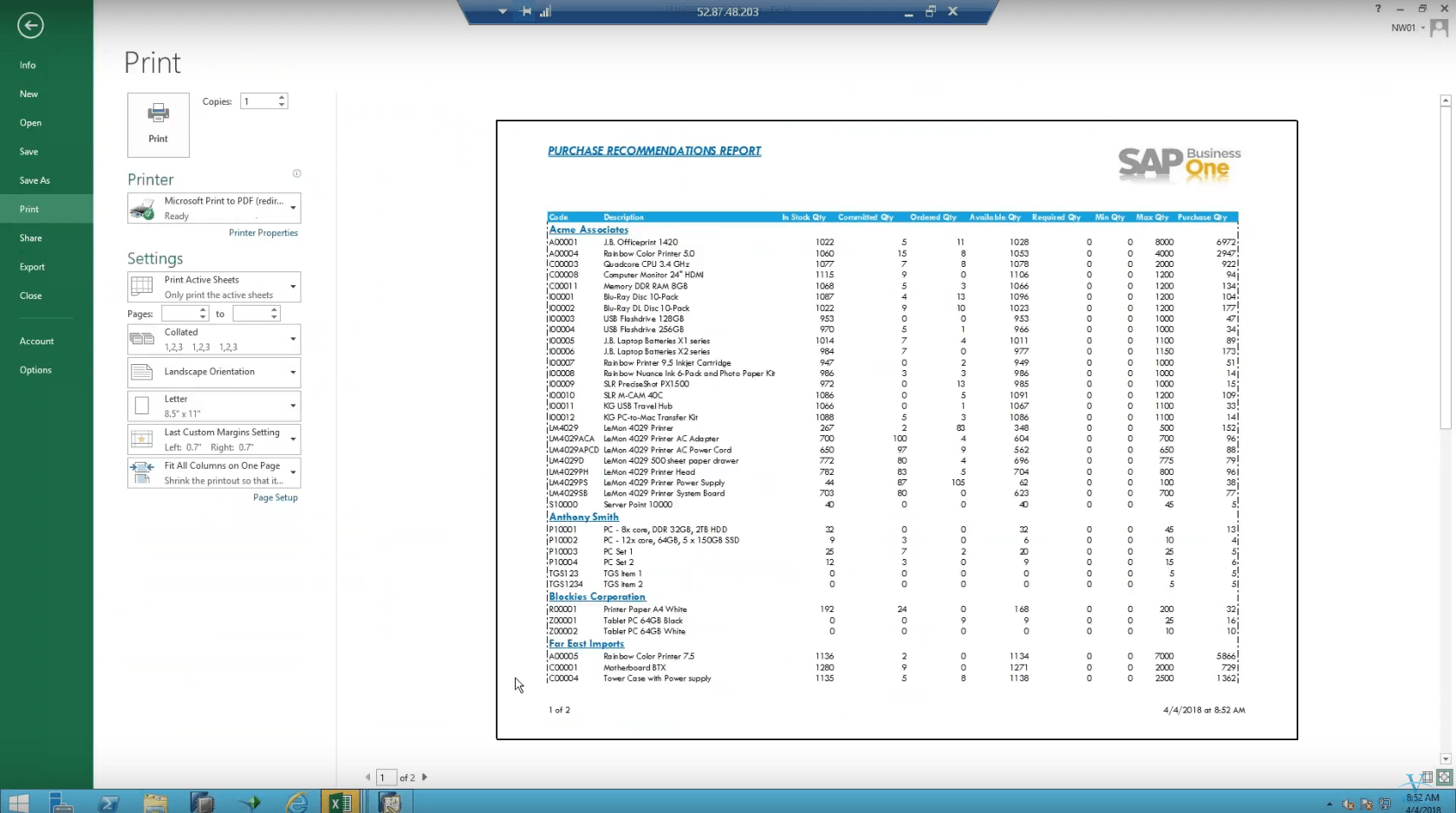This screenshot has height=813, width=1456.
Task: Open the Landscape Orientation dropdown
Action: 292,372
